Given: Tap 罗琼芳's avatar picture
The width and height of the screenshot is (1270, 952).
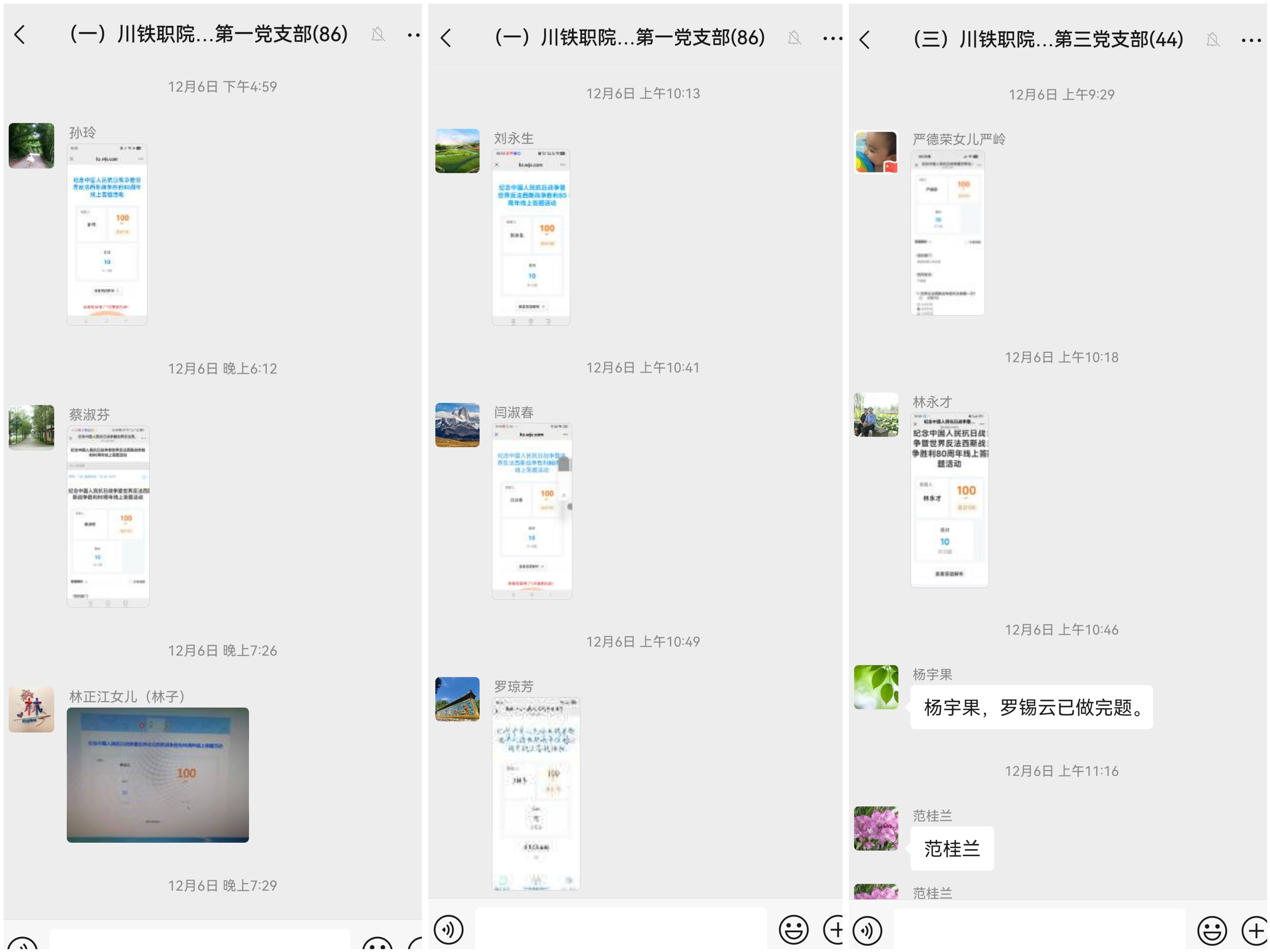Looking at the screenshot, I should tap(457, 699).
